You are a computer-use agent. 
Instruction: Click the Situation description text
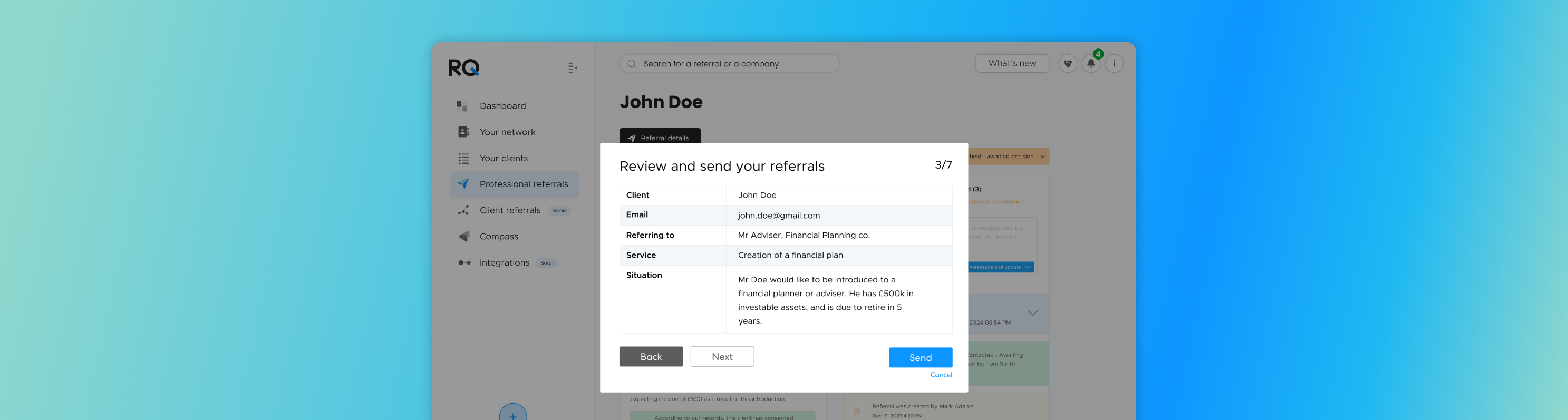click(826, 301)
